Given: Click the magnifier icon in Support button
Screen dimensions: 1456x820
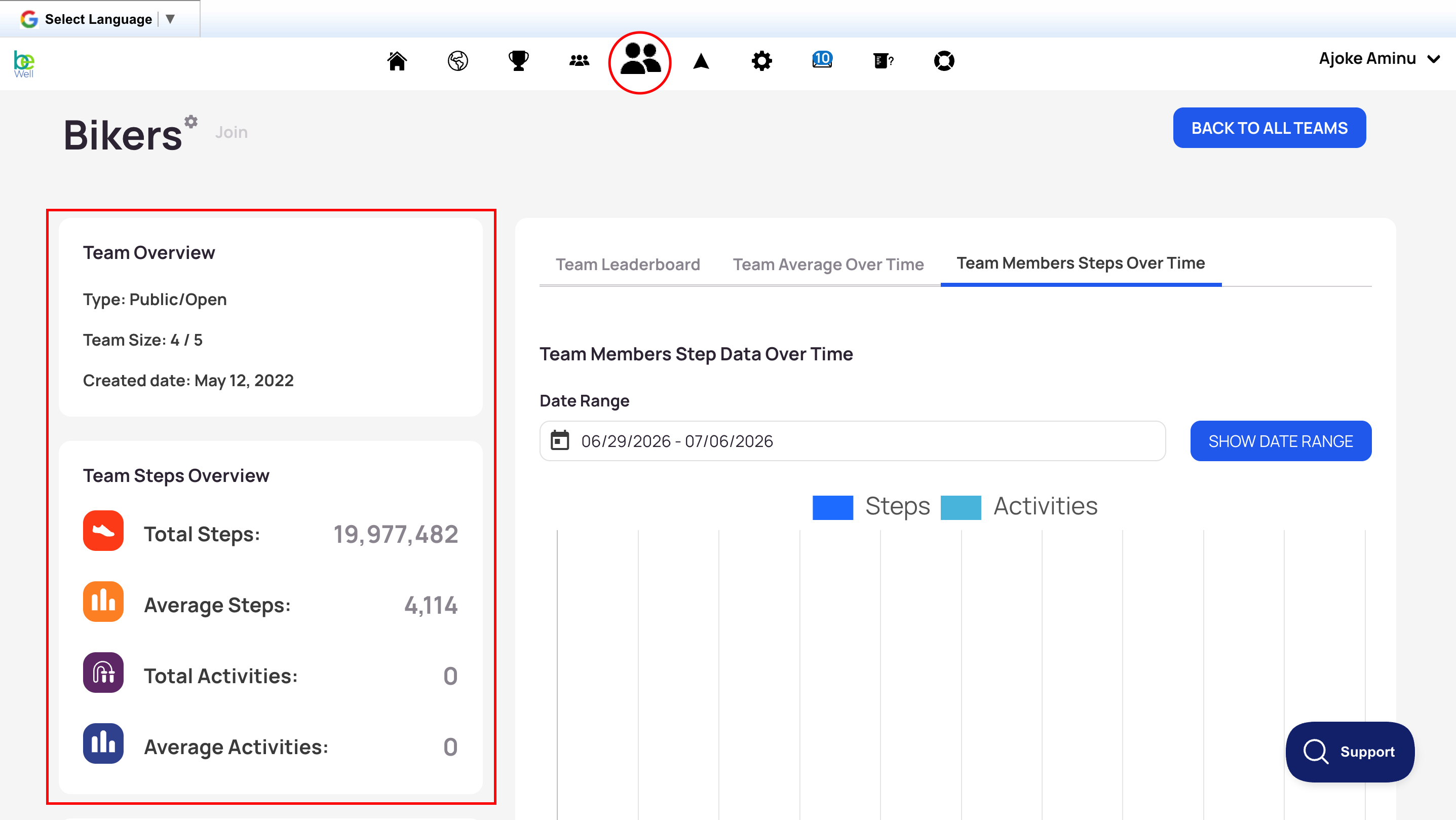Looking at the screenshot, I should click(1316, 752).
